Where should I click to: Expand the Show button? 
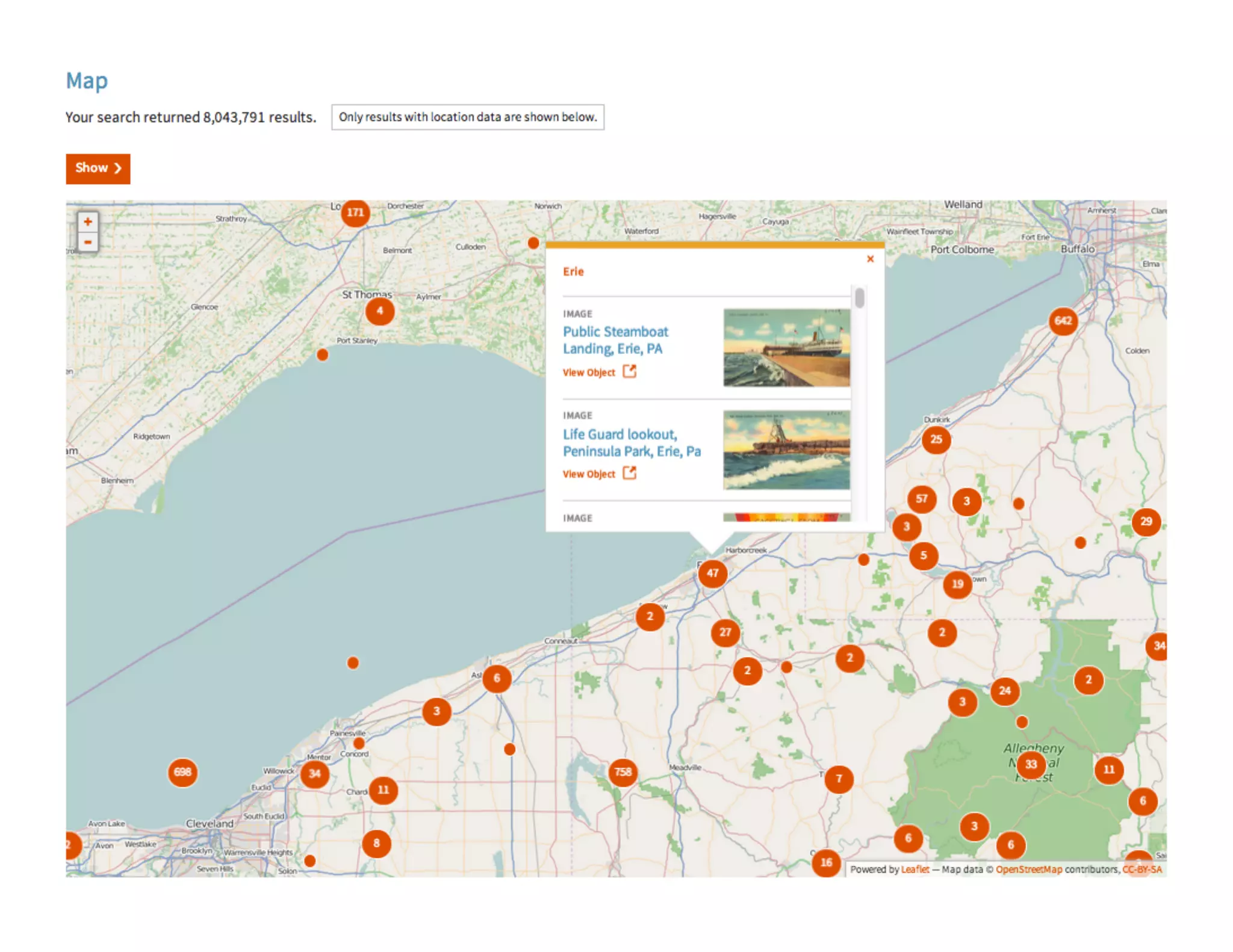coord(98,168)
